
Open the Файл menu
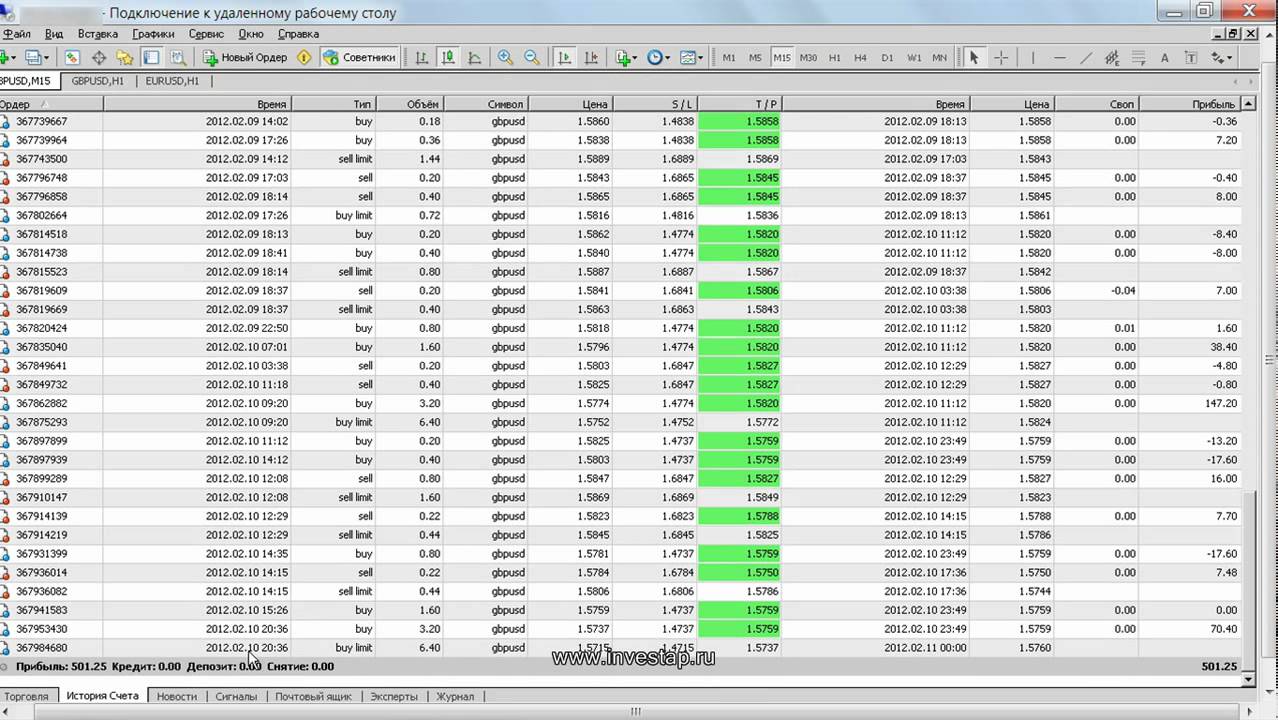(x=16, y=34)
